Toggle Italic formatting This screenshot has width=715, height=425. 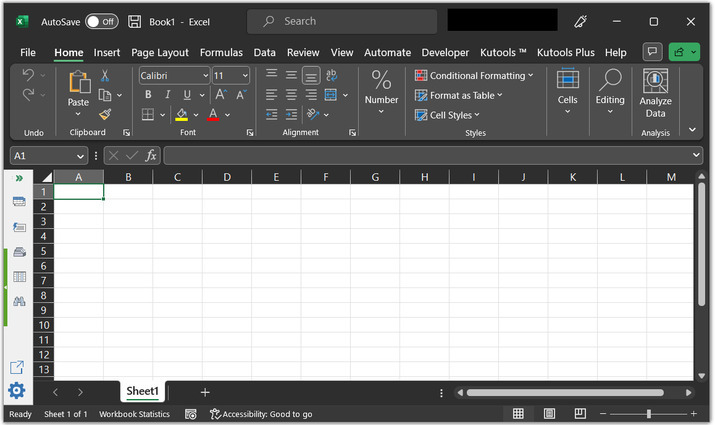(x=168, y=95)
